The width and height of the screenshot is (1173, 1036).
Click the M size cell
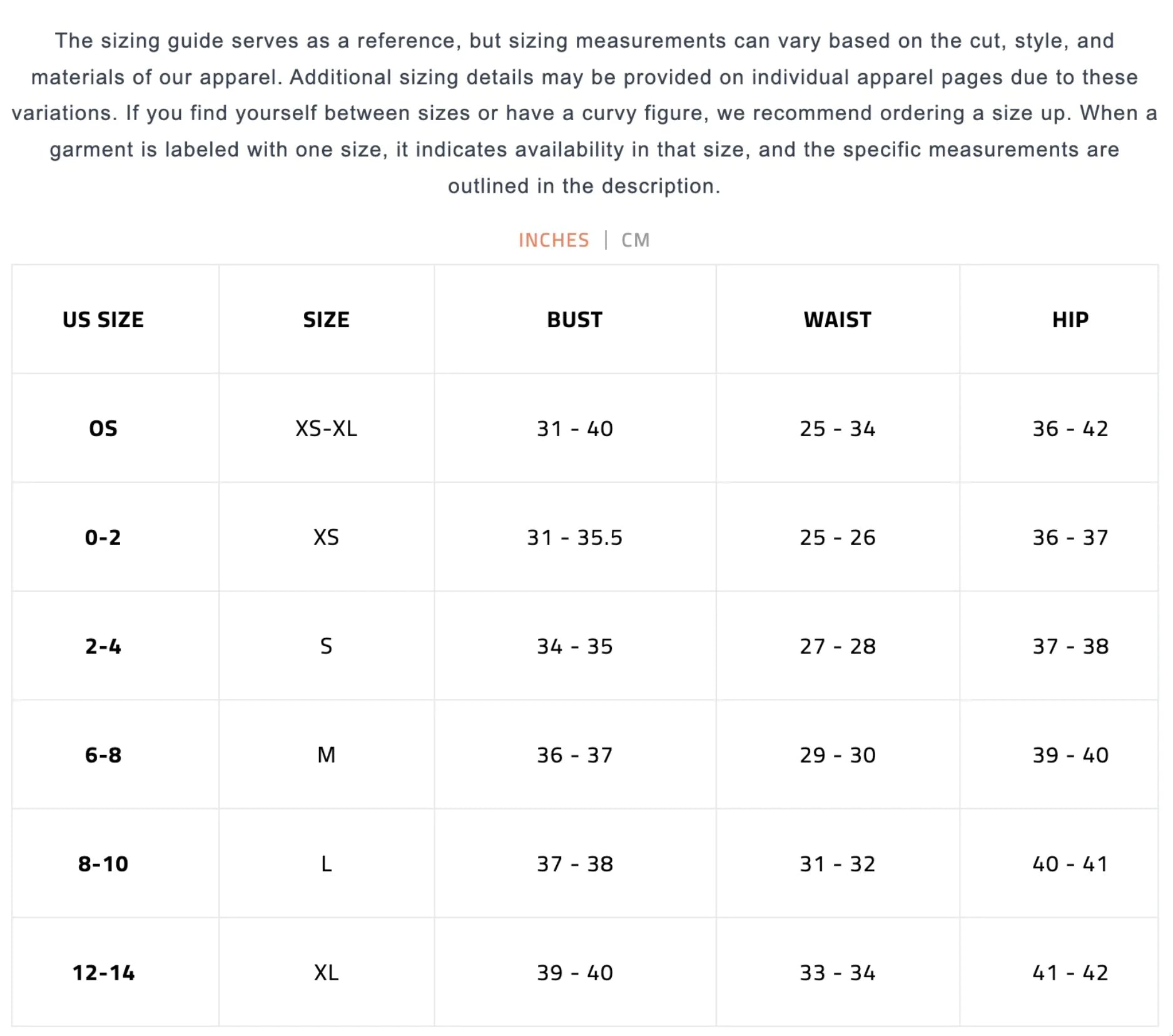pyautogui.click(x=326, y=755)
